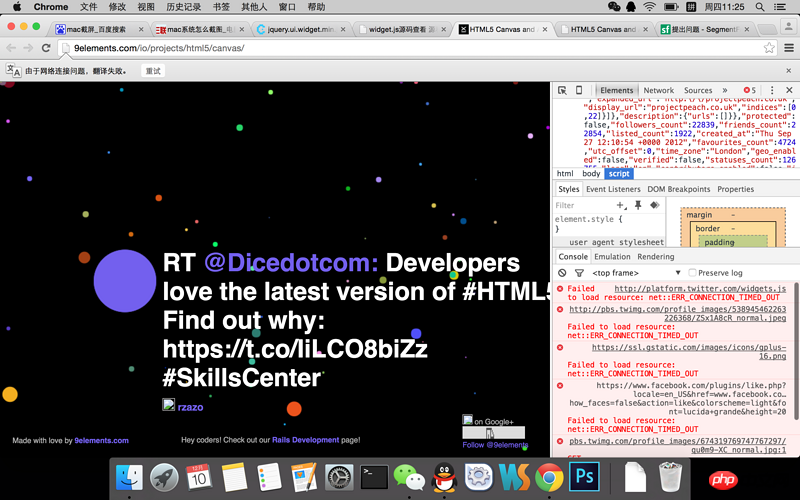
Task: Open Calendar from the Dock
Action: tap(199, 478)
